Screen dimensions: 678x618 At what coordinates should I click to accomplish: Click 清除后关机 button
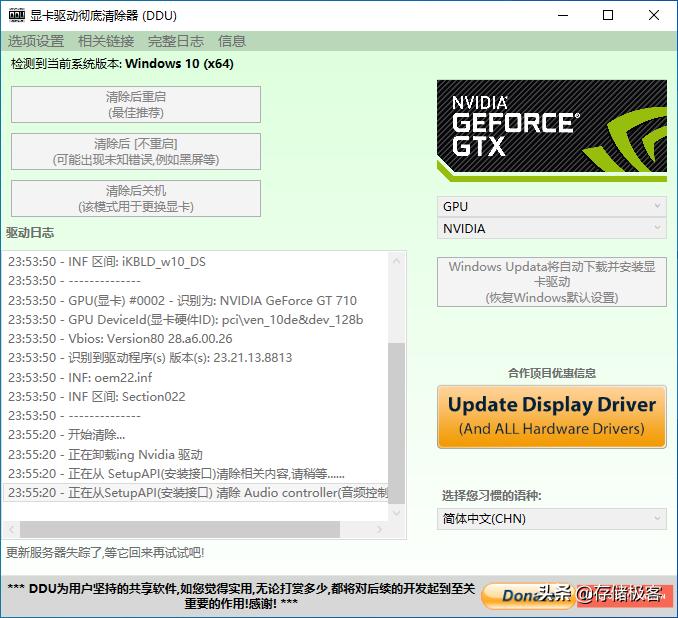point(136,199)
